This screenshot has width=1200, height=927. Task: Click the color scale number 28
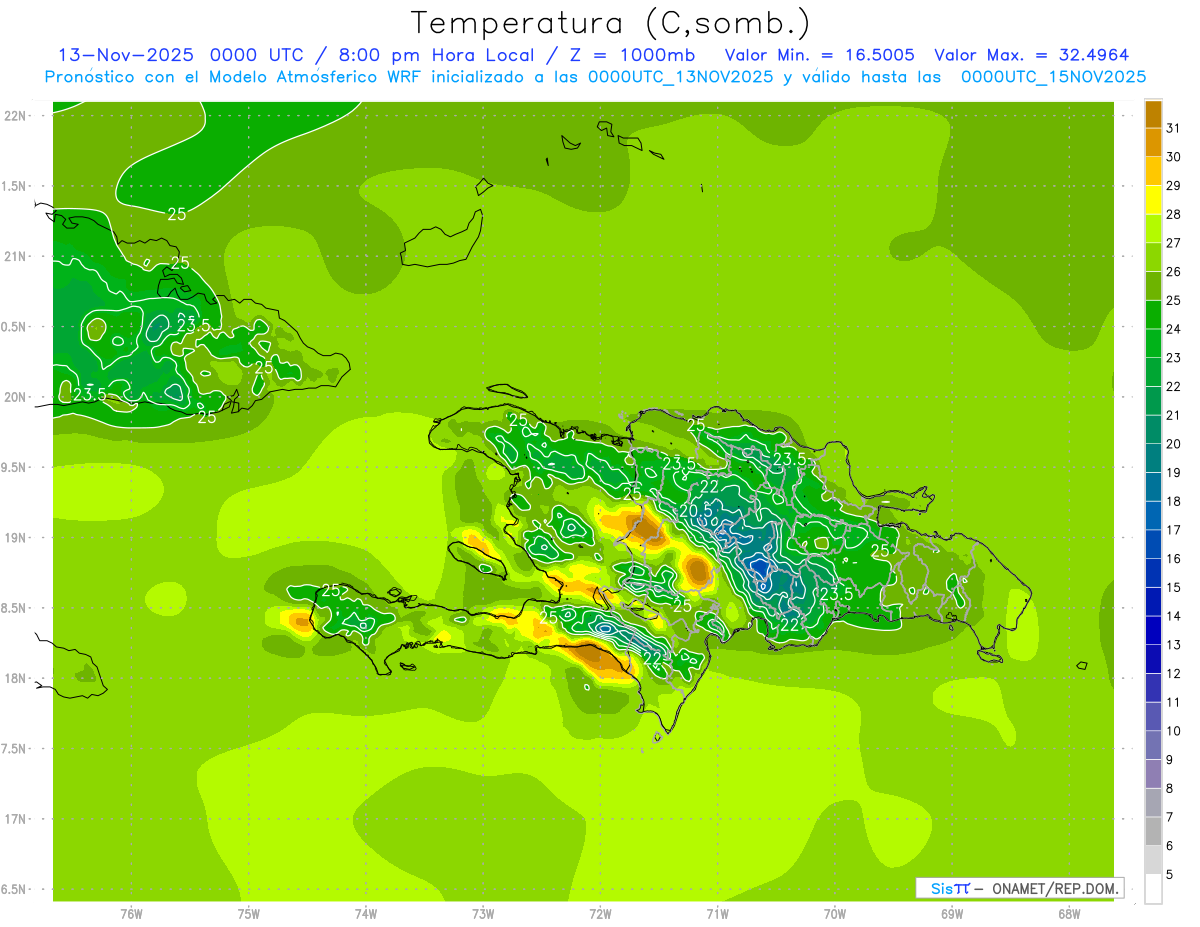pyautogui.click(x=1174, y=214)
